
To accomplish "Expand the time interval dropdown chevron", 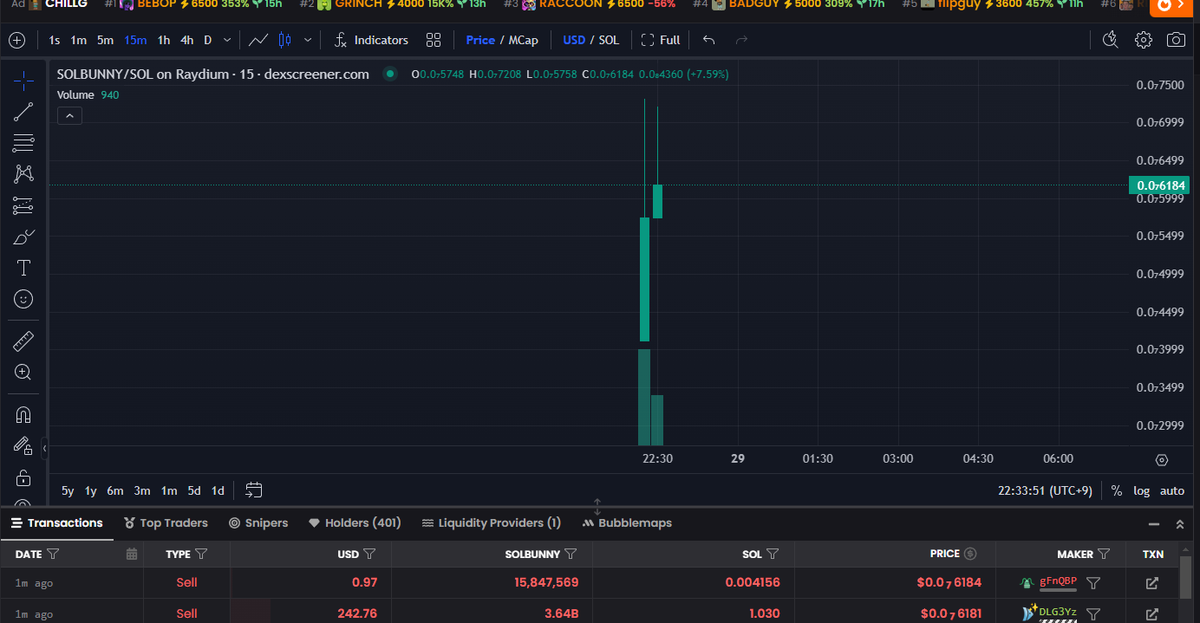I will [228, 40].
